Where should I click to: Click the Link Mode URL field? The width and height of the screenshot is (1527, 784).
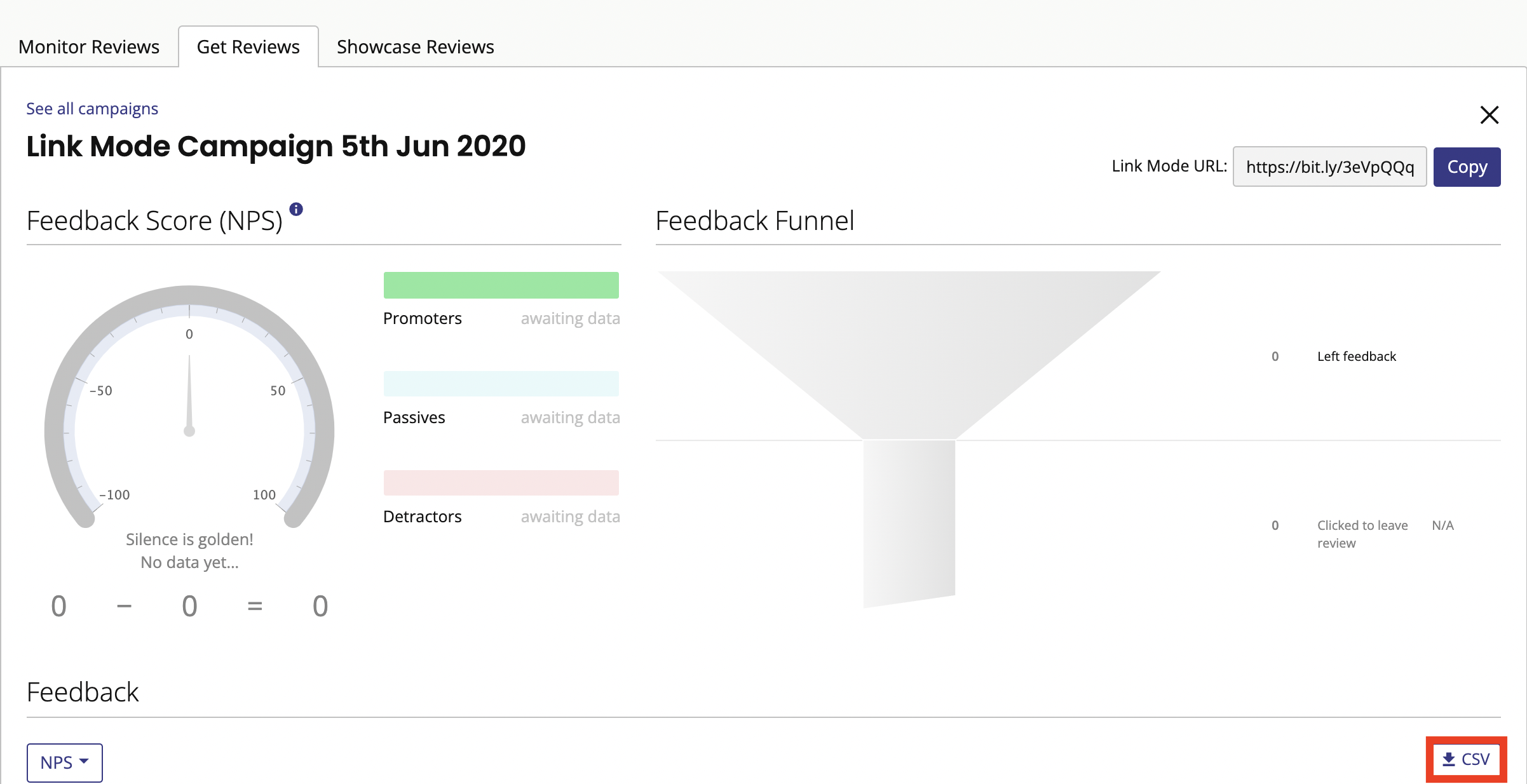(x=1329, y=167)
